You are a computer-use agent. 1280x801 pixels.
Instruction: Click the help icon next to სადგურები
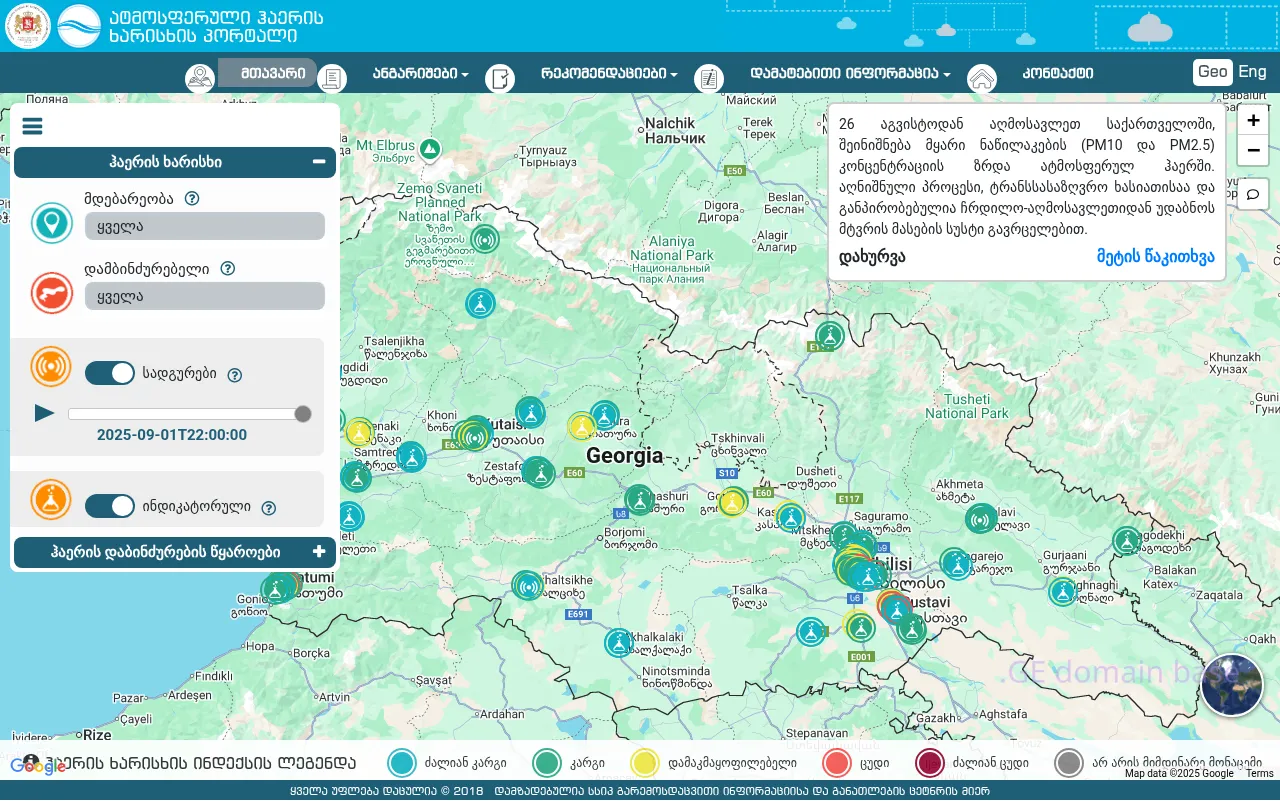tap(235, 375)
